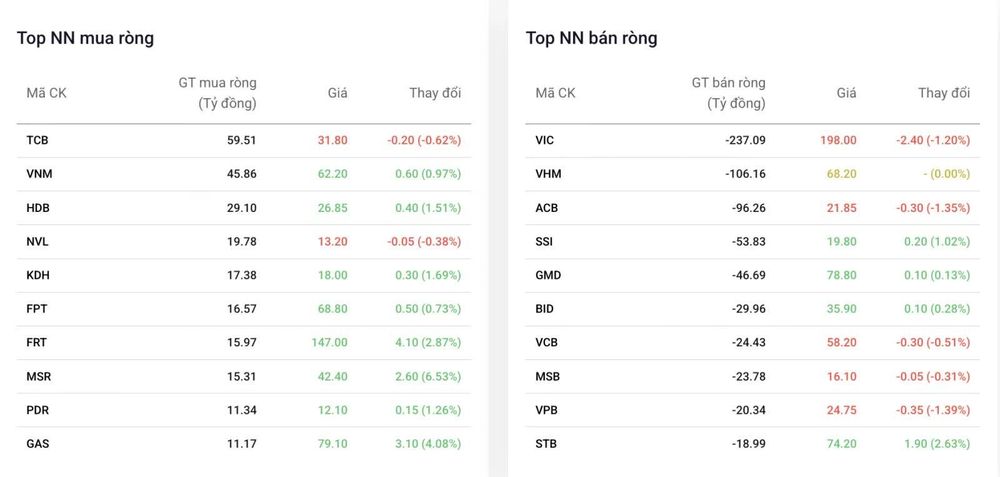
Task: Click the Mã CK header in net-buy table
Action: pyautogui.click(x=46, y=93)
